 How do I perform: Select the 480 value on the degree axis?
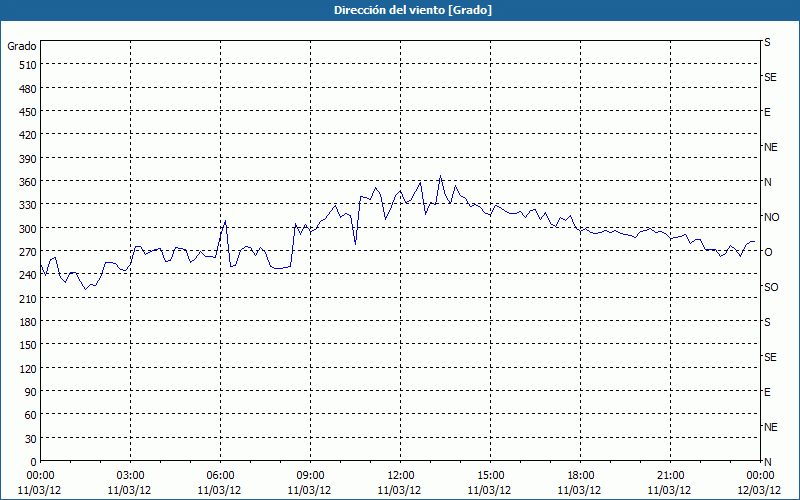[x=28, y=89]
